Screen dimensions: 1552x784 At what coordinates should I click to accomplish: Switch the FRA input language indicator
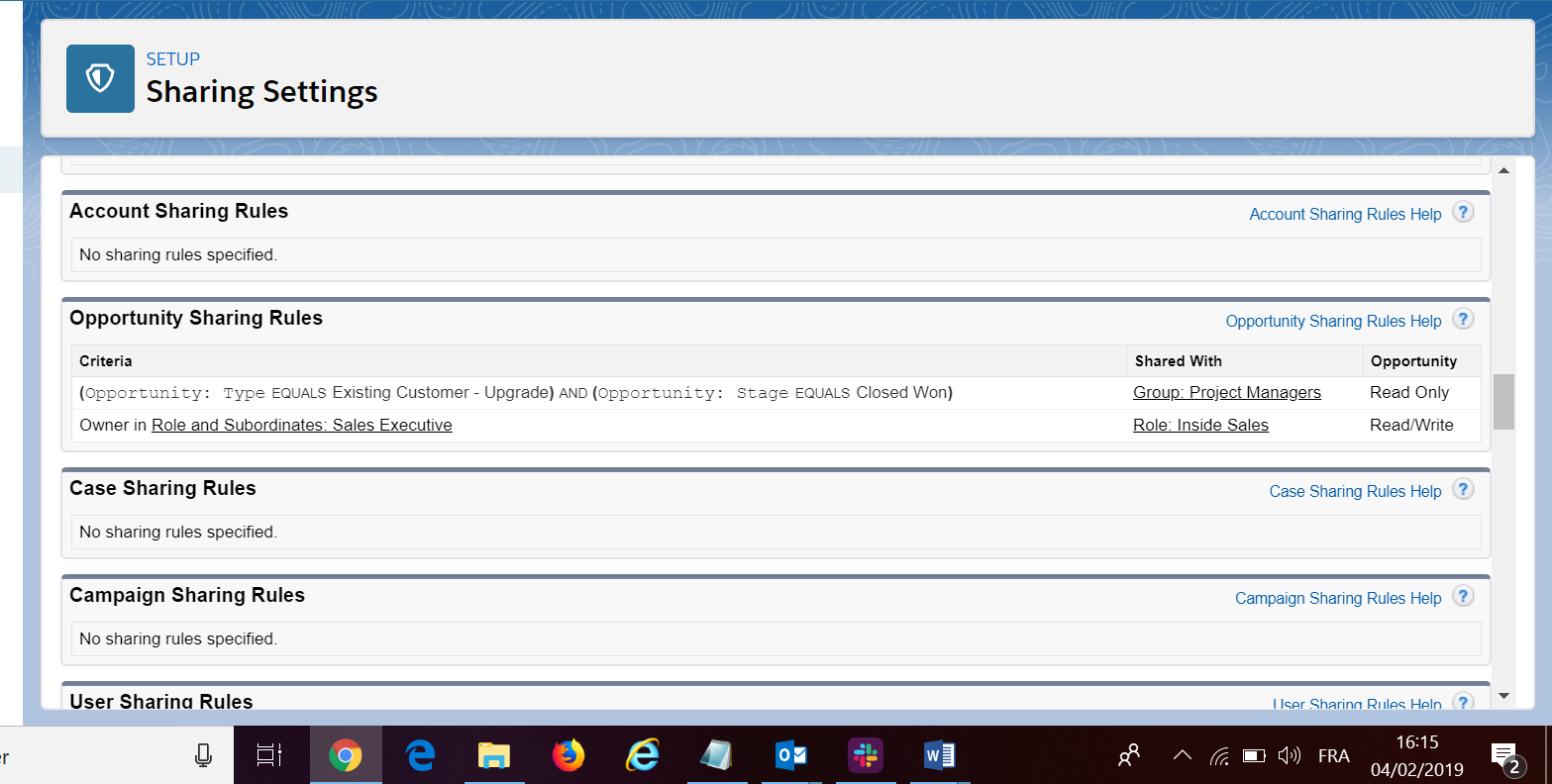point(1334,756)
